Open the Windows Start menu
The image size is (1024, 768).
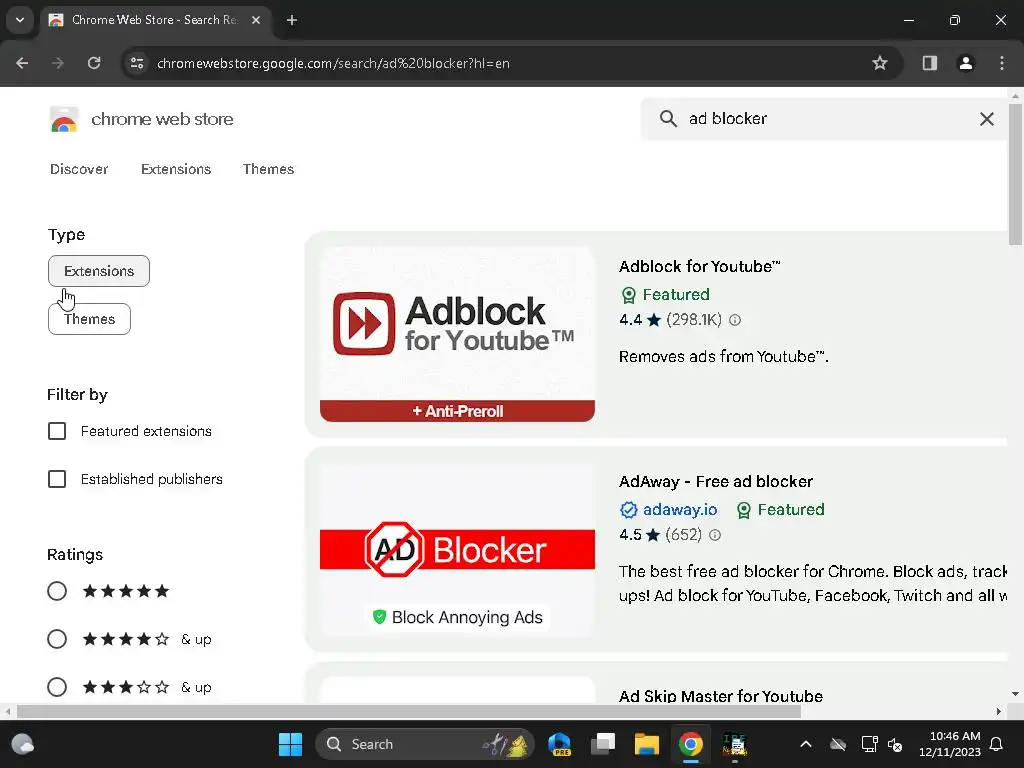click(290, 744)
